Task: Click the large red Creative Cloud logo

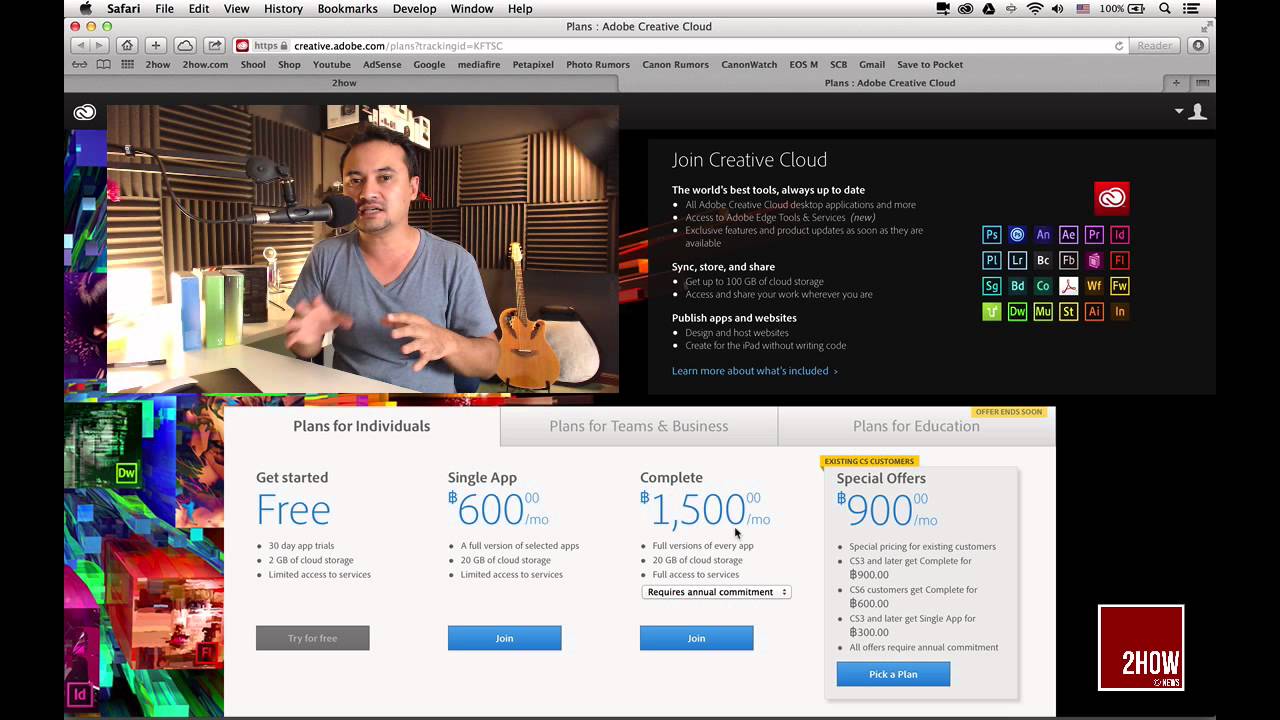Action: [x=1111, y=198]
